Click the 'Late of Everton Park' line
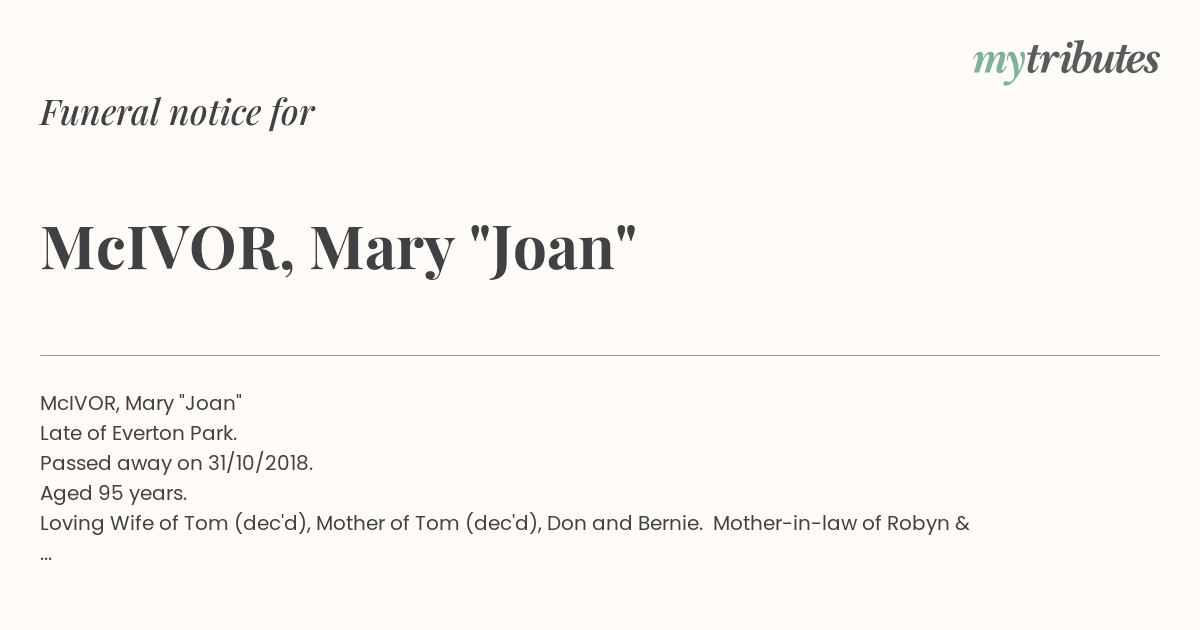 [x=138, y=433]
